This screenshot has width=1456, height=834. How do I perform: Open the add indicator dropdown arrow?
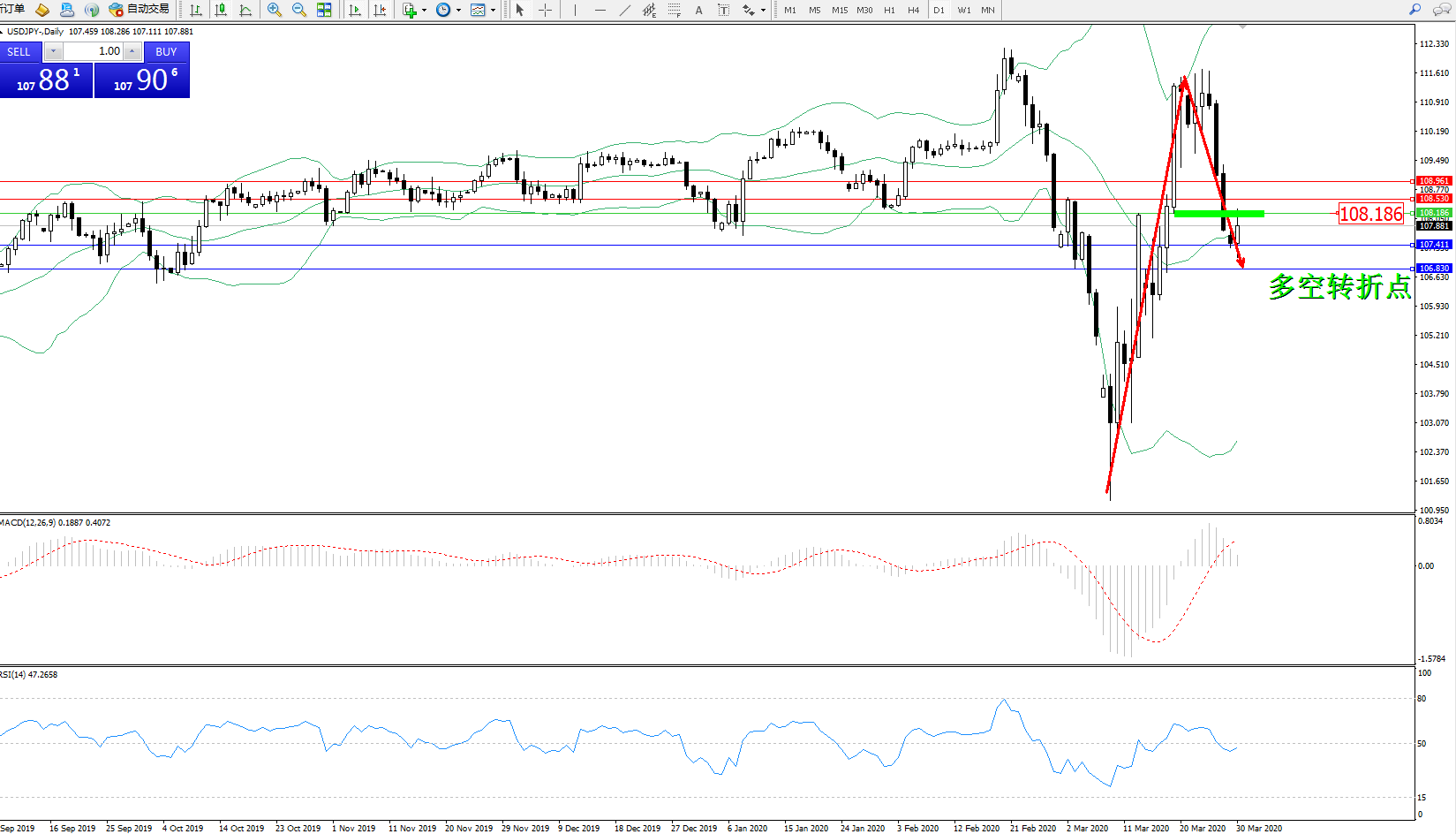coord(424,11)
